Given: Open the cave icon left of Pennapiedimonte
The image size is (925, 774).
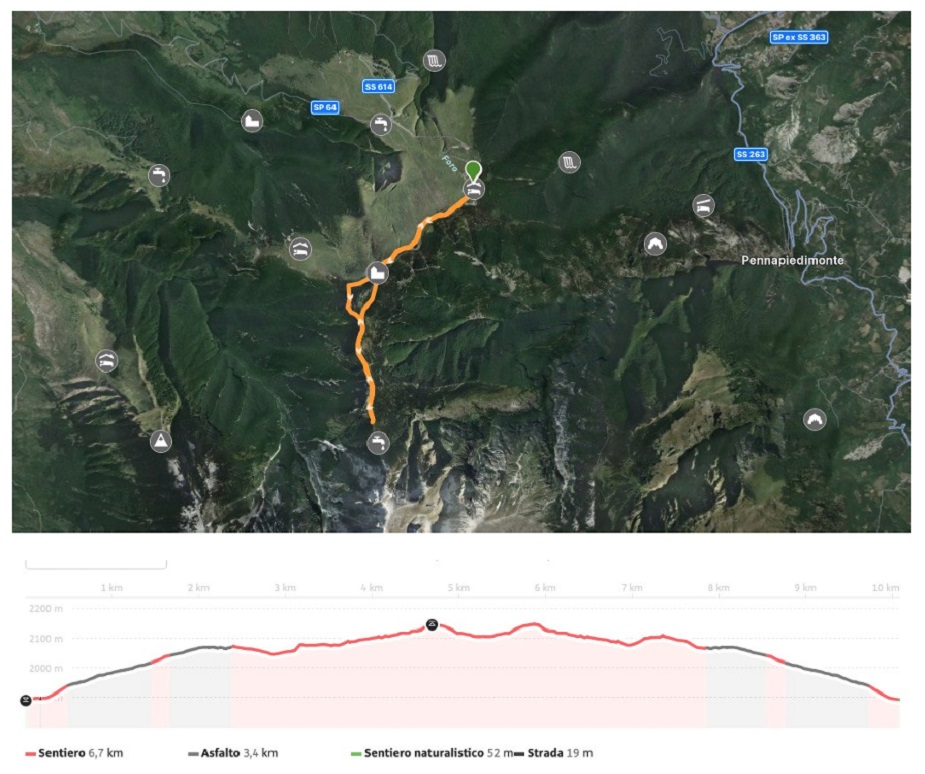Looking at the screenshot, I should point(655,244).
